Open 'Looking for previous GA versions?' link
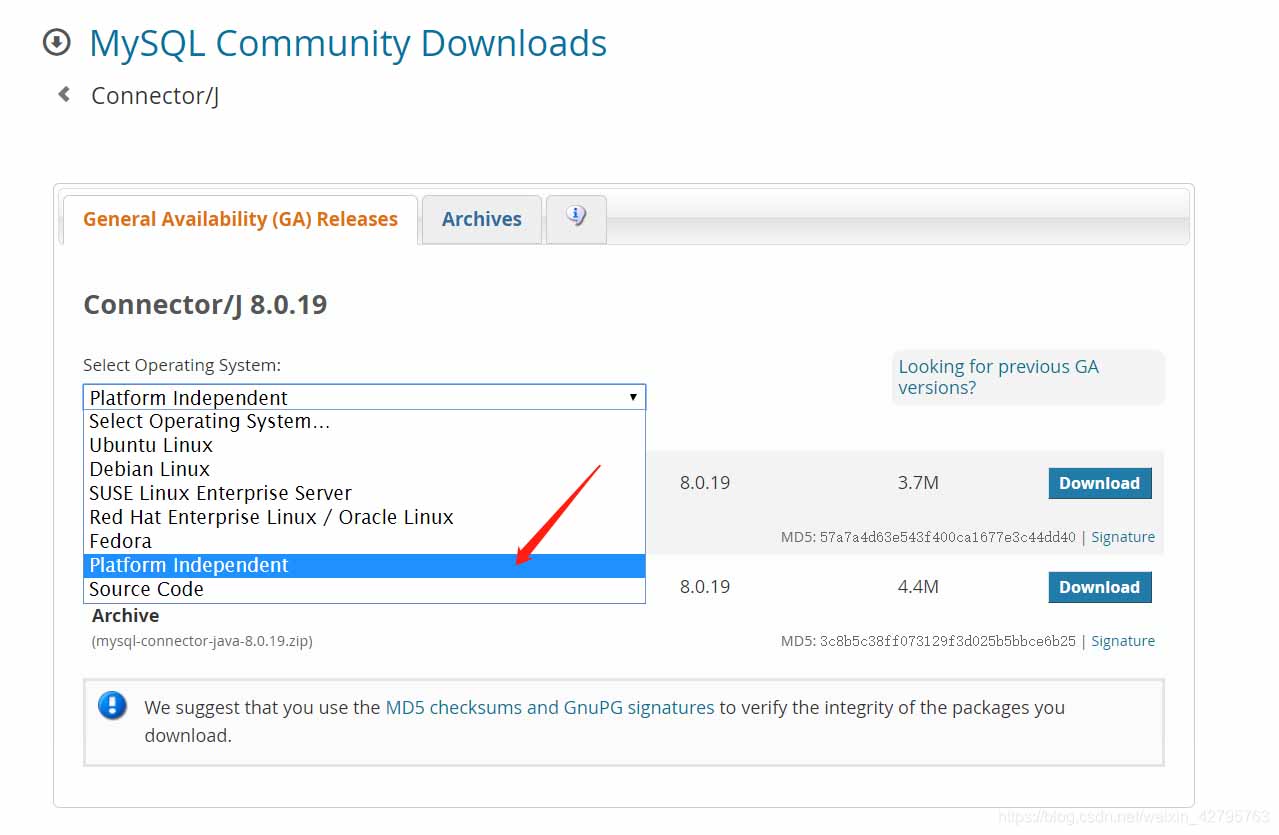The image size is (1279, 835). (x=998, y=377)
